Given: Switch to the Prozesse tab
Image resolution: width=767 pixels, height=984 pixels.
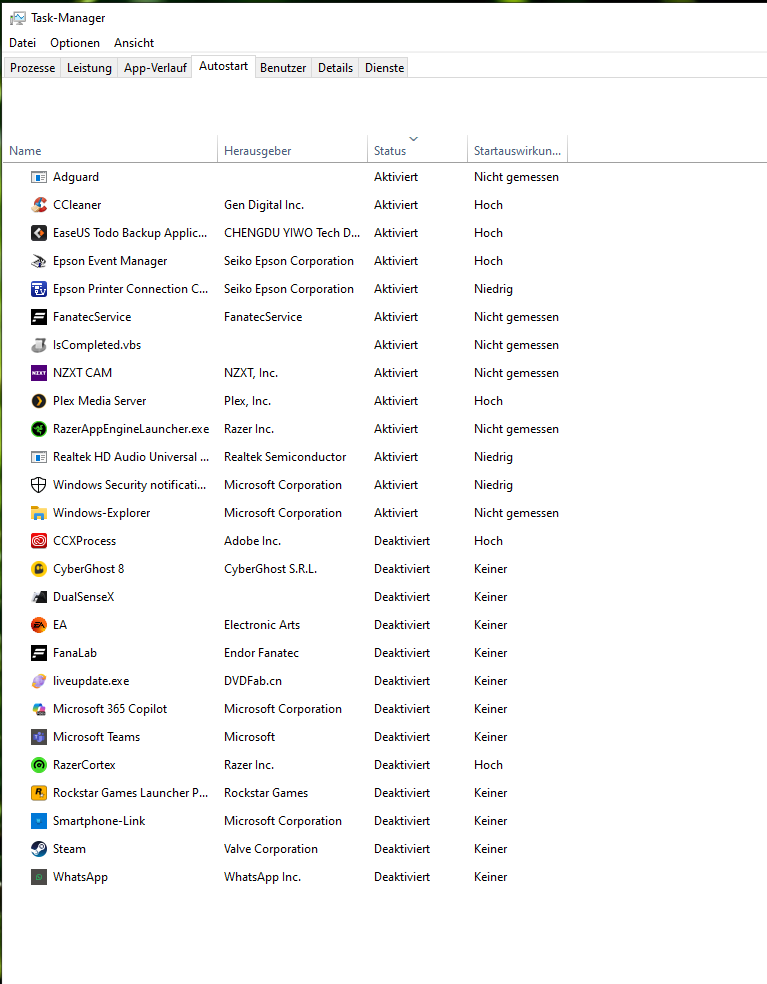Looking at the screenshot, I should tap(33, 68).
